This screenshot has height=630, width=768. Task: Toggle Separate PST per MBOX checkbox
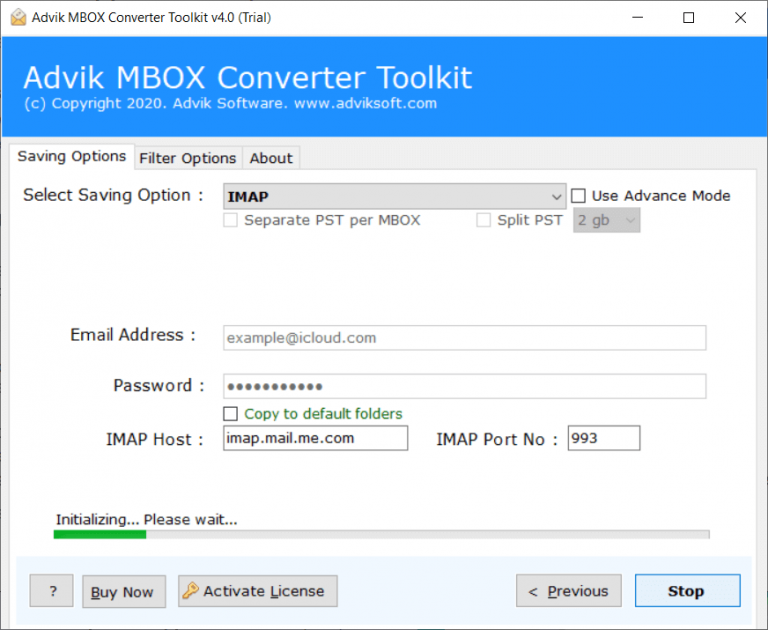click(x=231, y=220)
